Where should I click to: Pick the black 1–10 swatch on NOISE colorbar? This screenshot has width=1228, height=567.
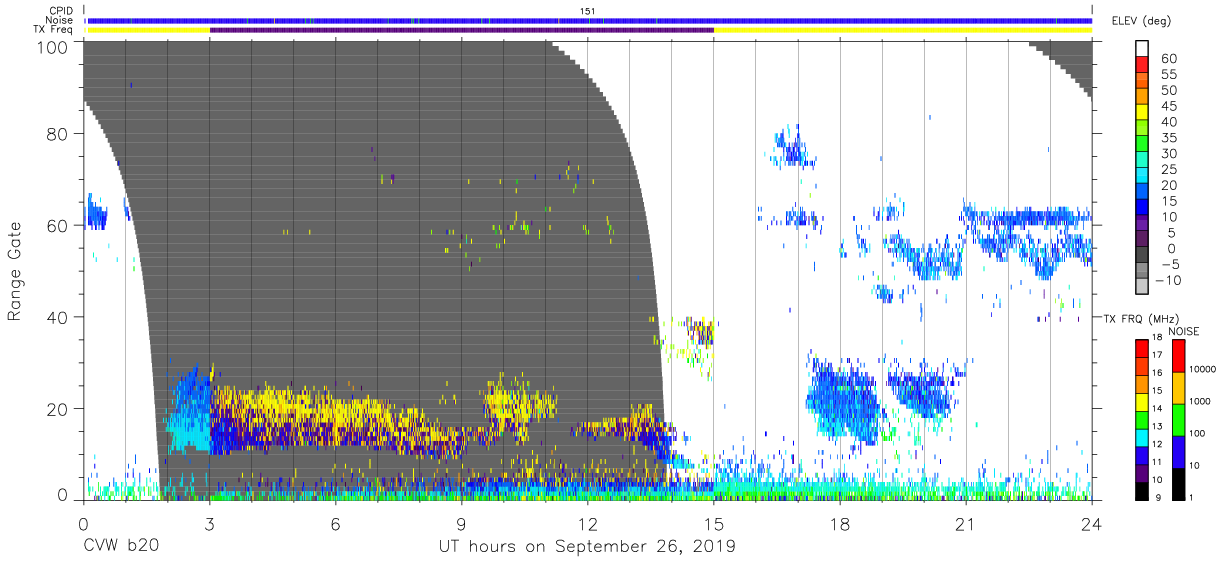click(1177, 484)
